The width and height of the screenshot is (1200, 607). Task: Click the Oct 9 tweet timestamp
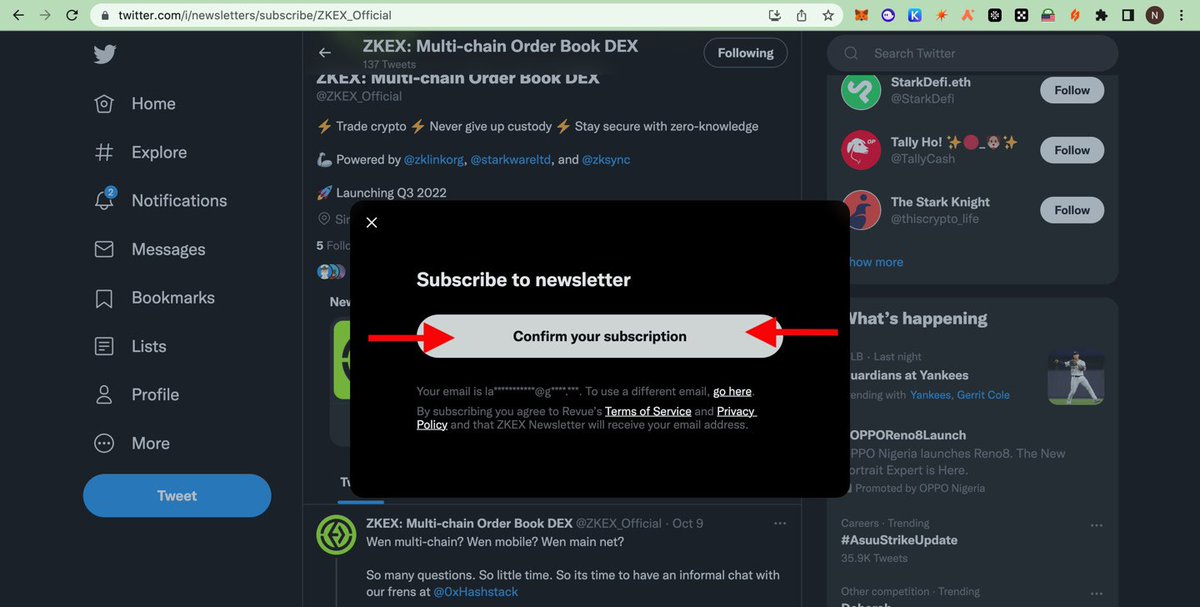(x=688, y=523)
